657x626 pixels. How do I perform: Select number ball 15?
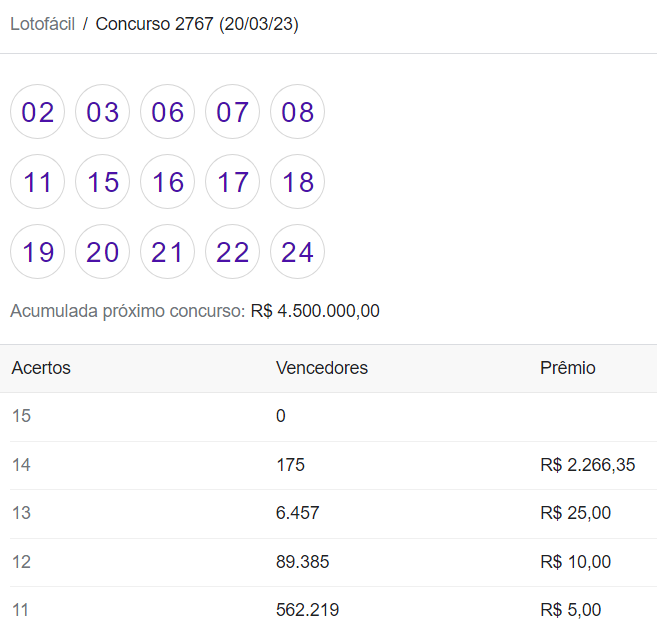[x=102, y=181]
